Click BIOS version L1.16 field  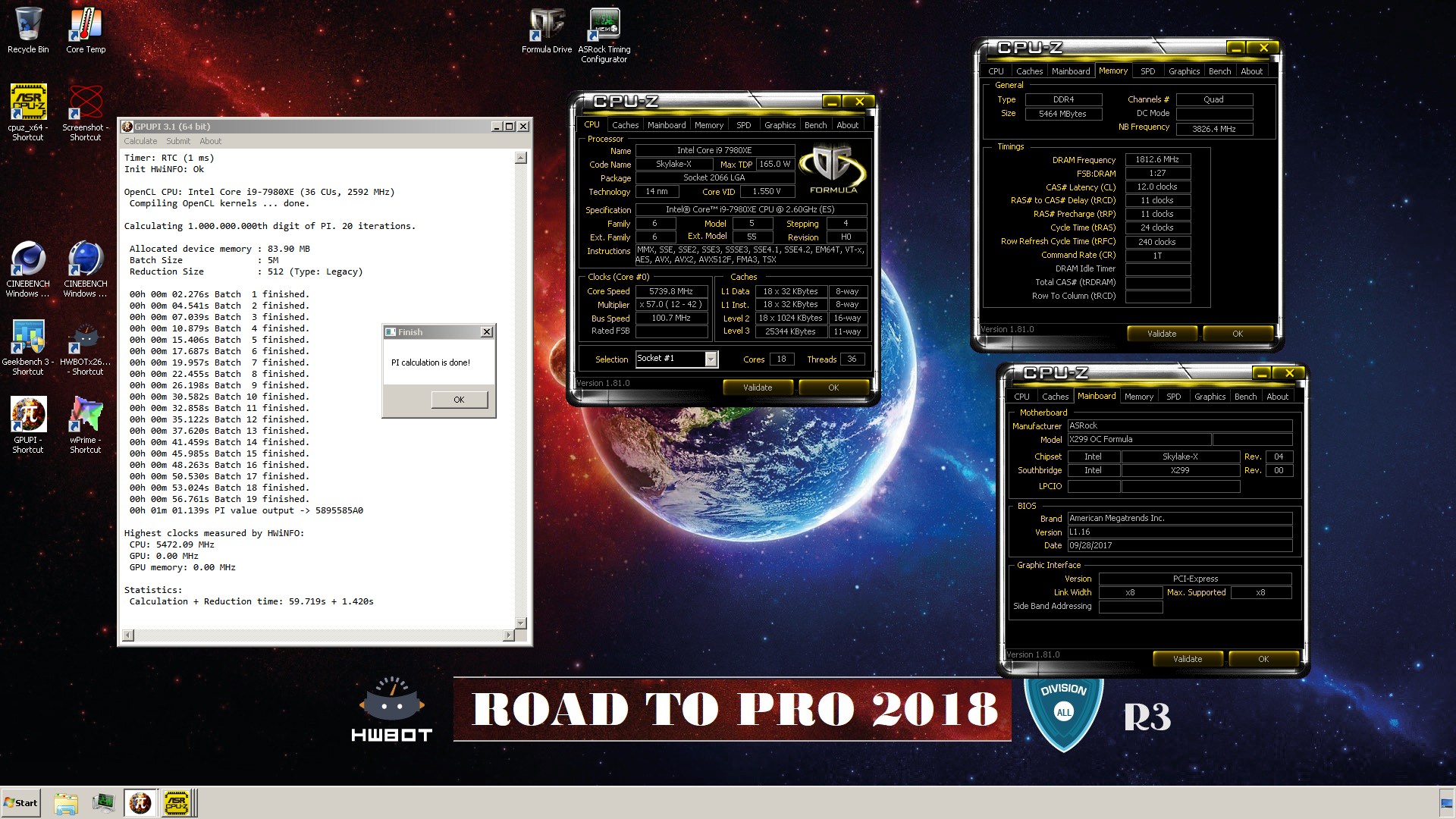(1180, 532)
